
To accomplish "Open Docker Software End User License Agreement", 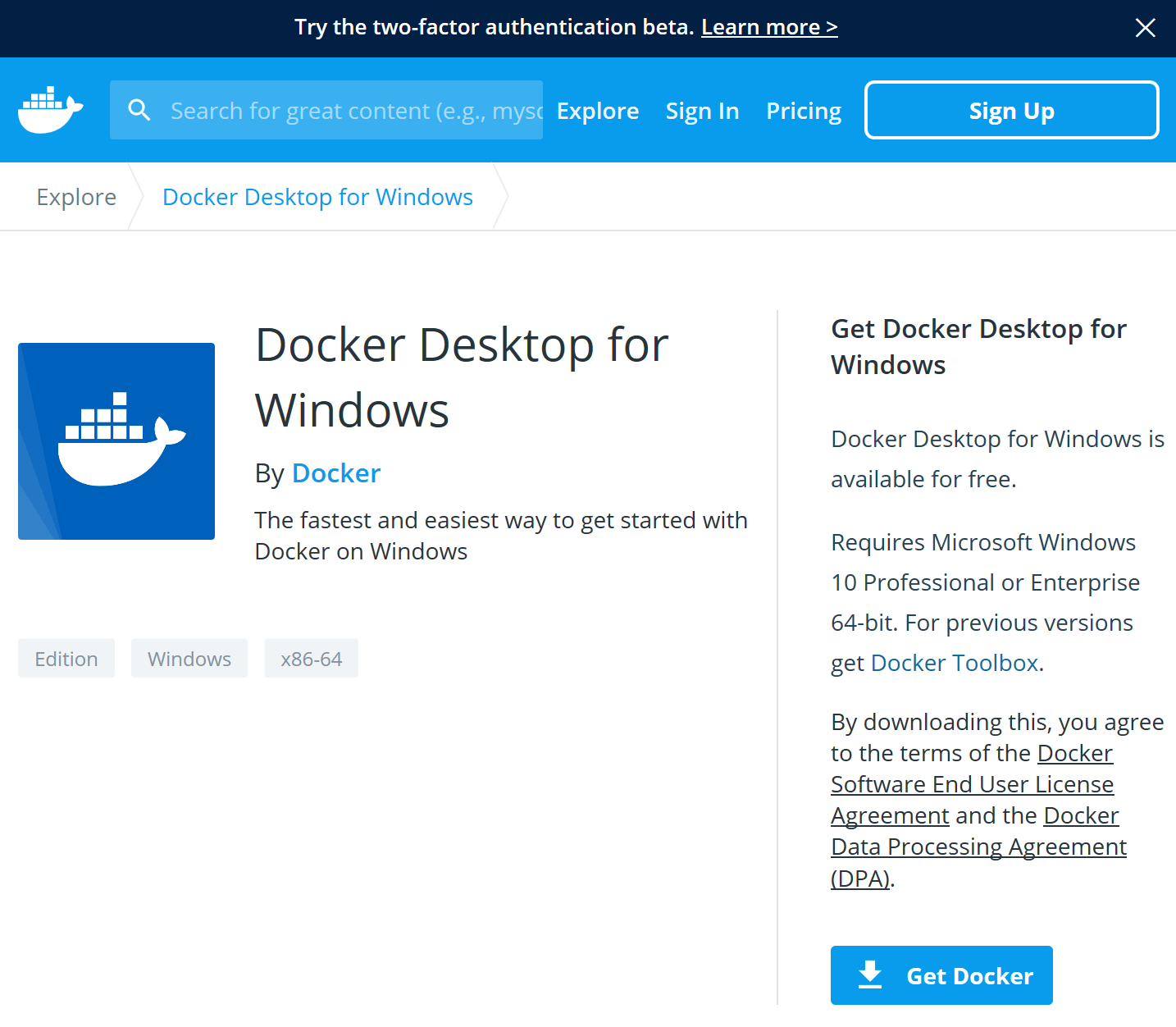I will click(x=973, y=784).
